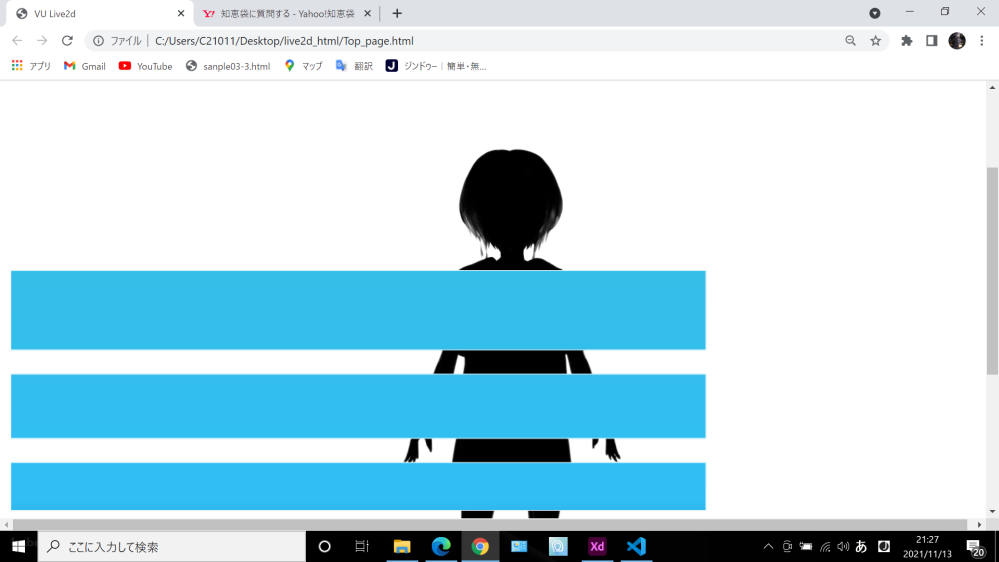Open the notification center icon
Viewport: 999px width, 562px height.
click(974, 546)
